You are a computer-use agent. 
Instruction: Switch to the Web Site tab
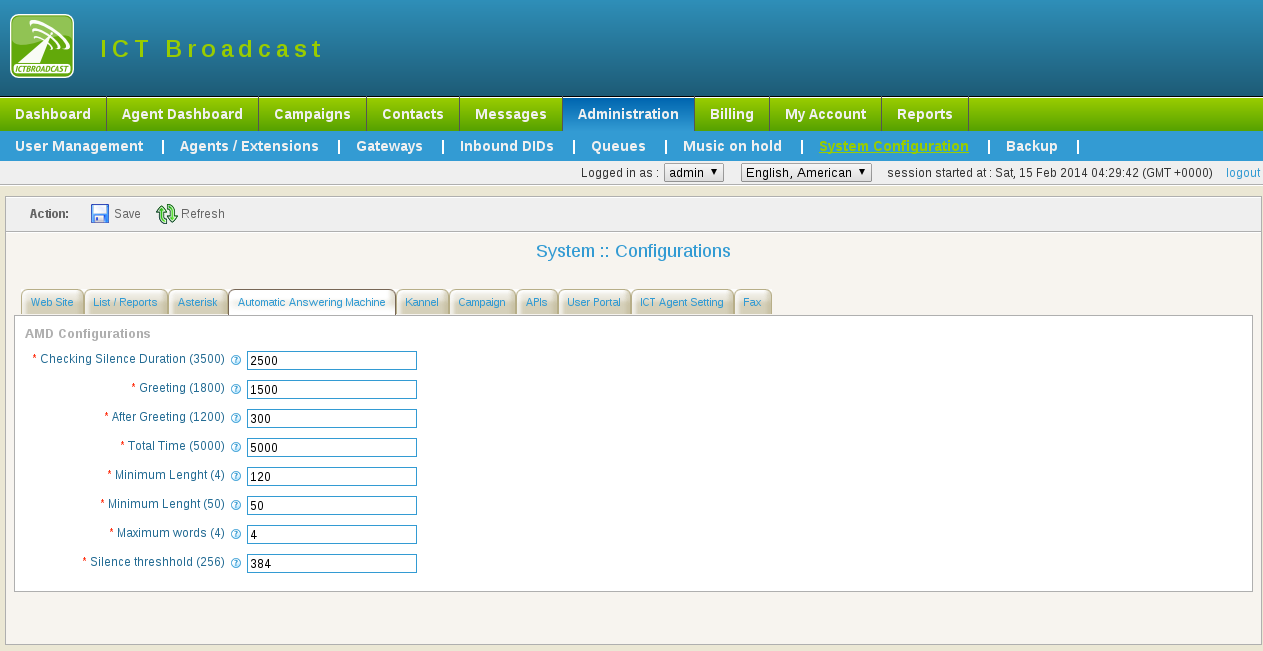point(52,302)
